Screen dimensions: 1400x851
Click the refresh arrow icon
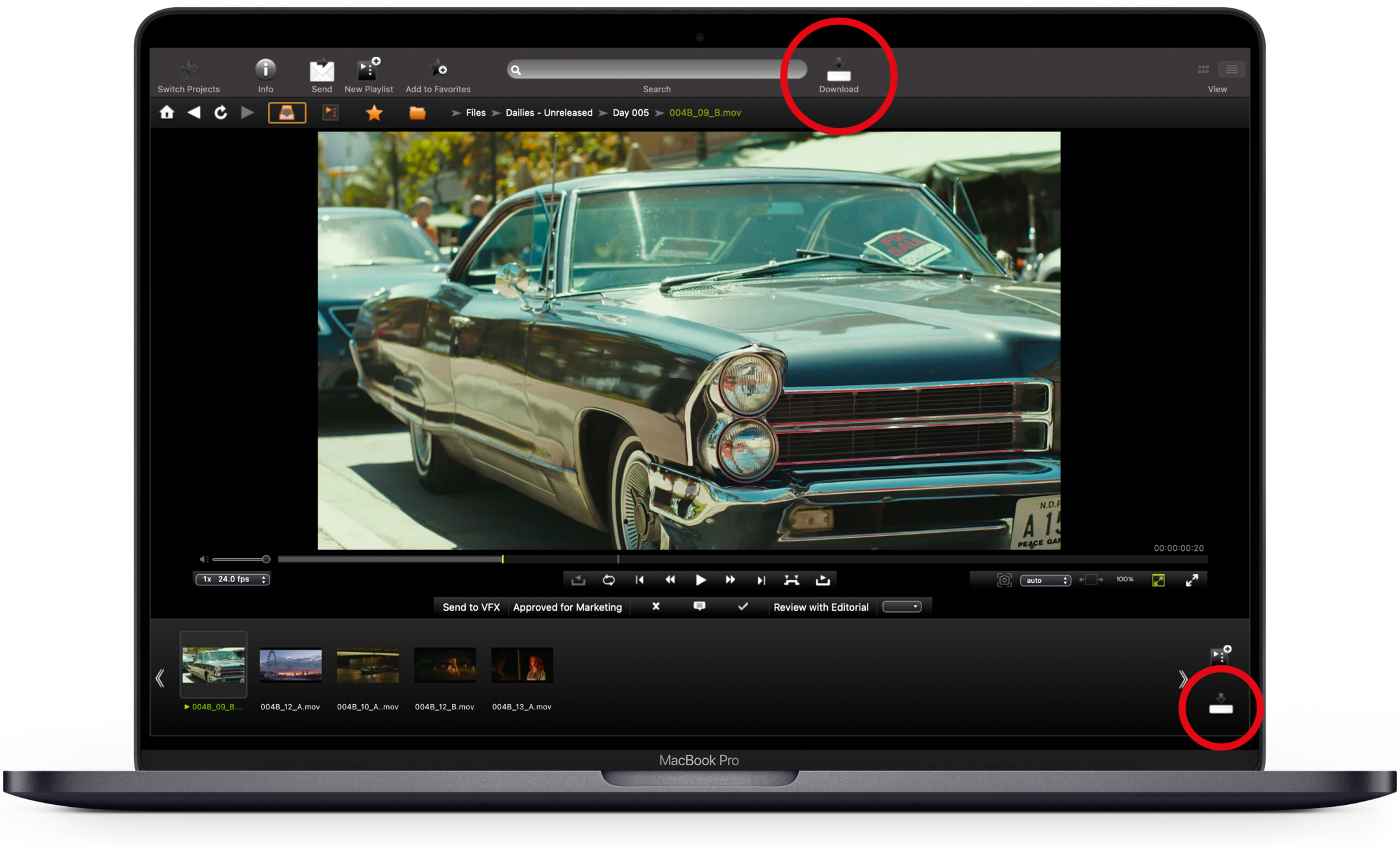tap(221, 112)
